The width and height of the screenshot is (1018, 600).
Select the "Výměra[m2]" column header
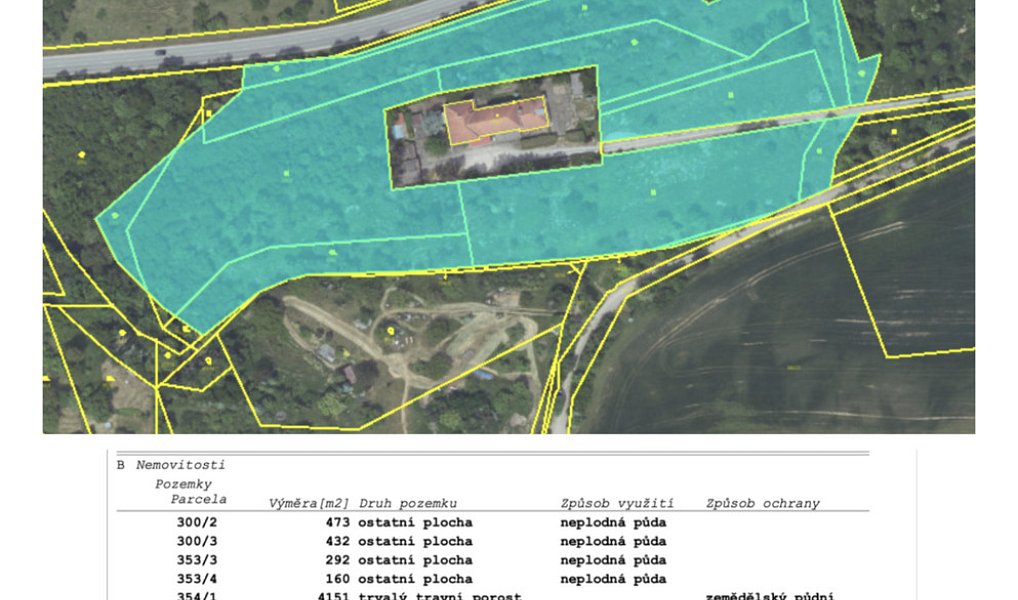pos(309,503)
